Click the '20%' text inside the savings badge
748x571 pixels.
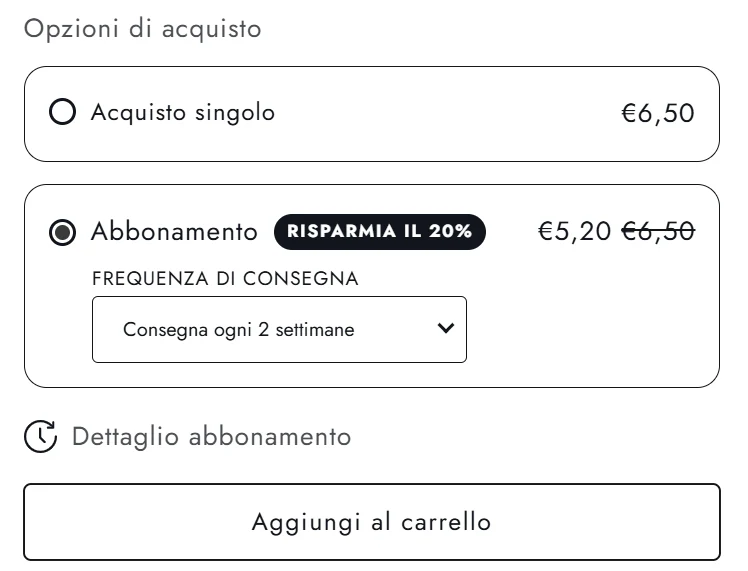coord(451,232)
